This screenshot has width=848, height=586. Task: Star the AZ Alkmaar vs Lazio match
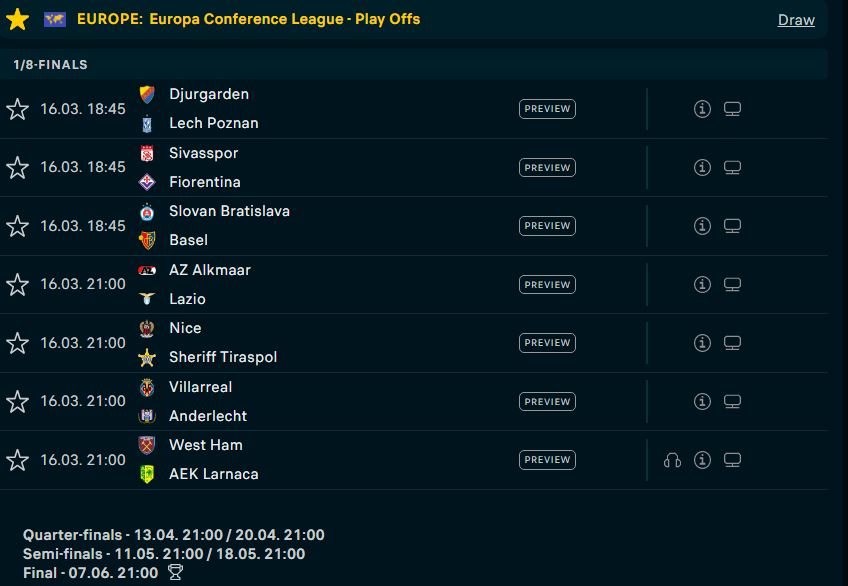tap(17, 285)
